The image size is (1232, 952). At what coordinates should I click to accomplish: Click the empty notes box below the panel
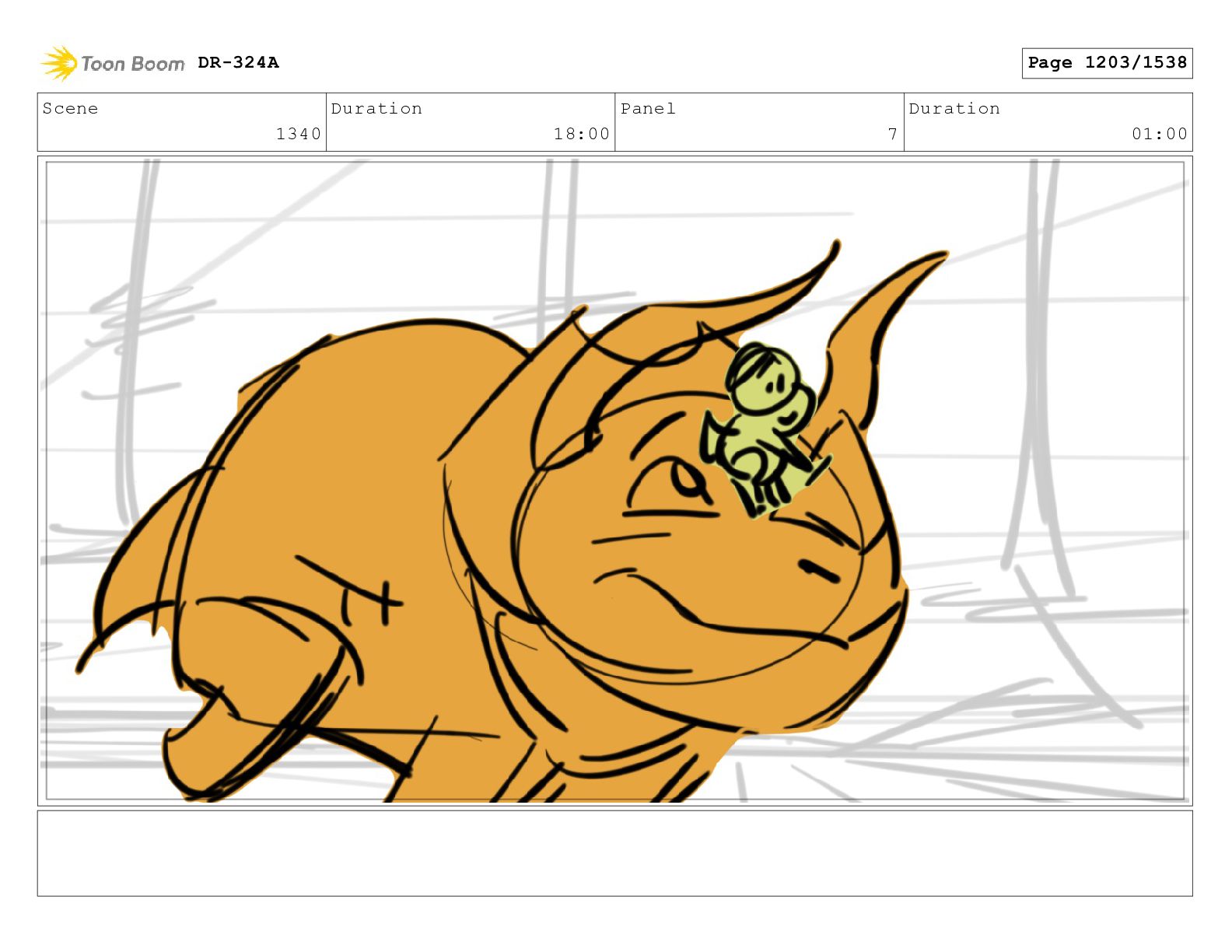[614, 853]
